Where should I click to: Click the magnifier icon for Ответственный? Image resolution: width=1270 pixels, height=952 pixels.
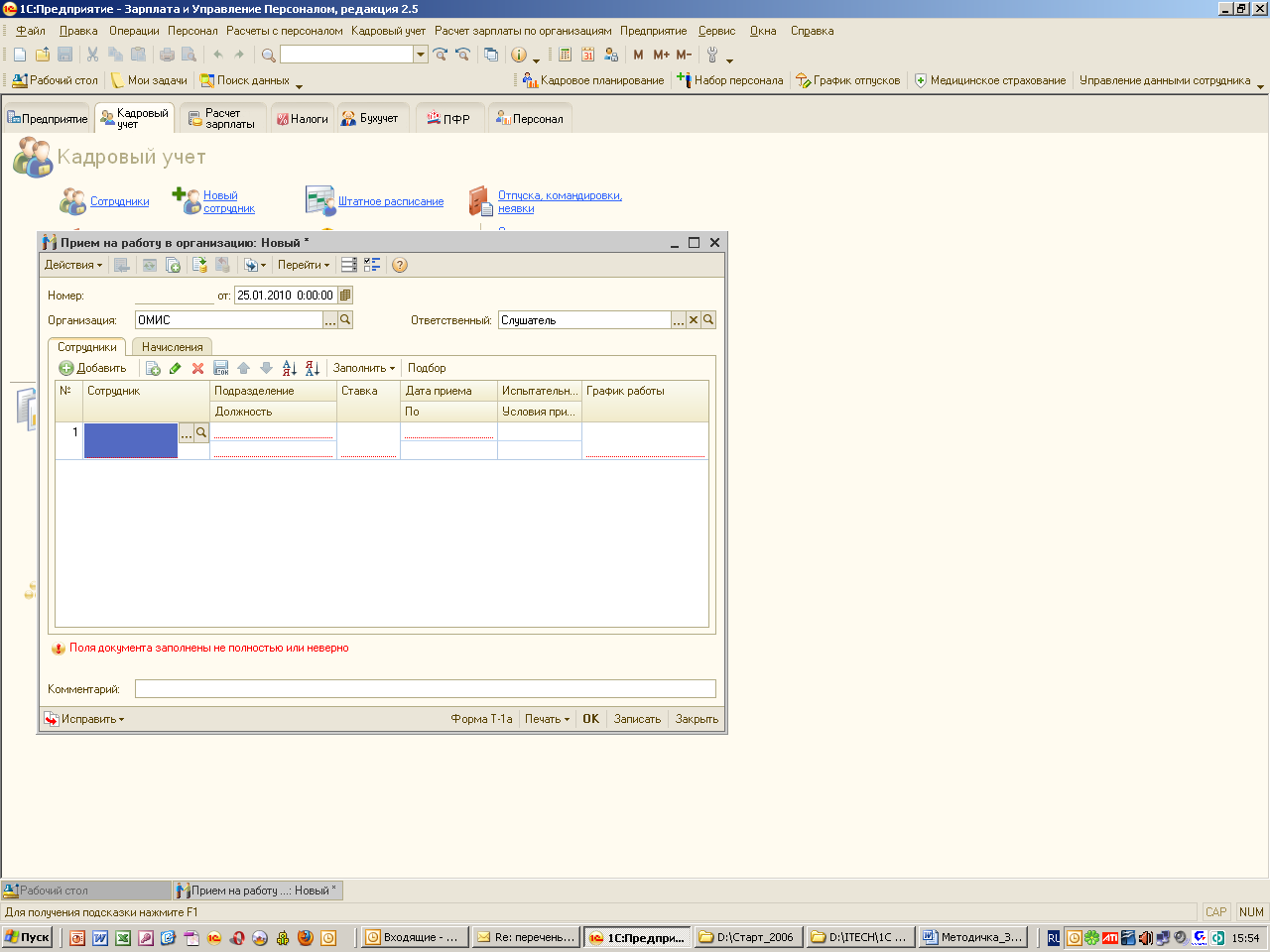pyautogui.click(x=708, y=319)
